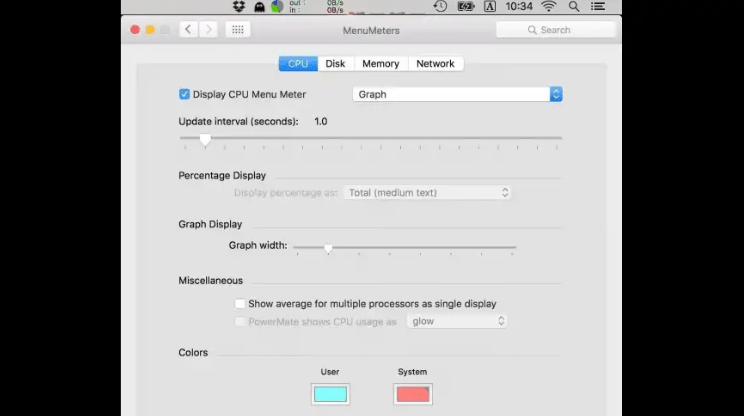
Task: Show all preferences grid button
Action: [x=238, y=29]
